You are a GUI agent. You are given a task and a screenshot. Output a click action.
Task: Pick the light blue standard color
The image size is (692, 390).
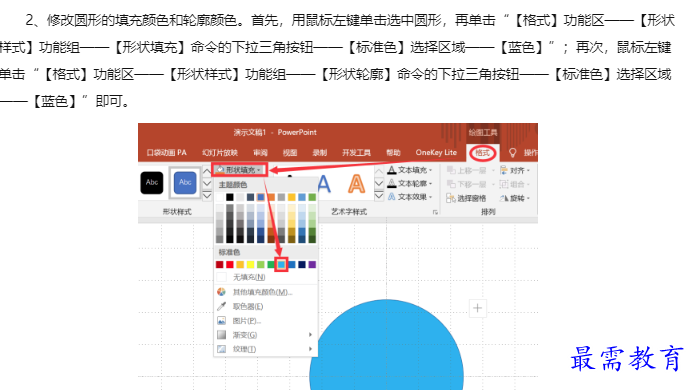pos(281,265)
